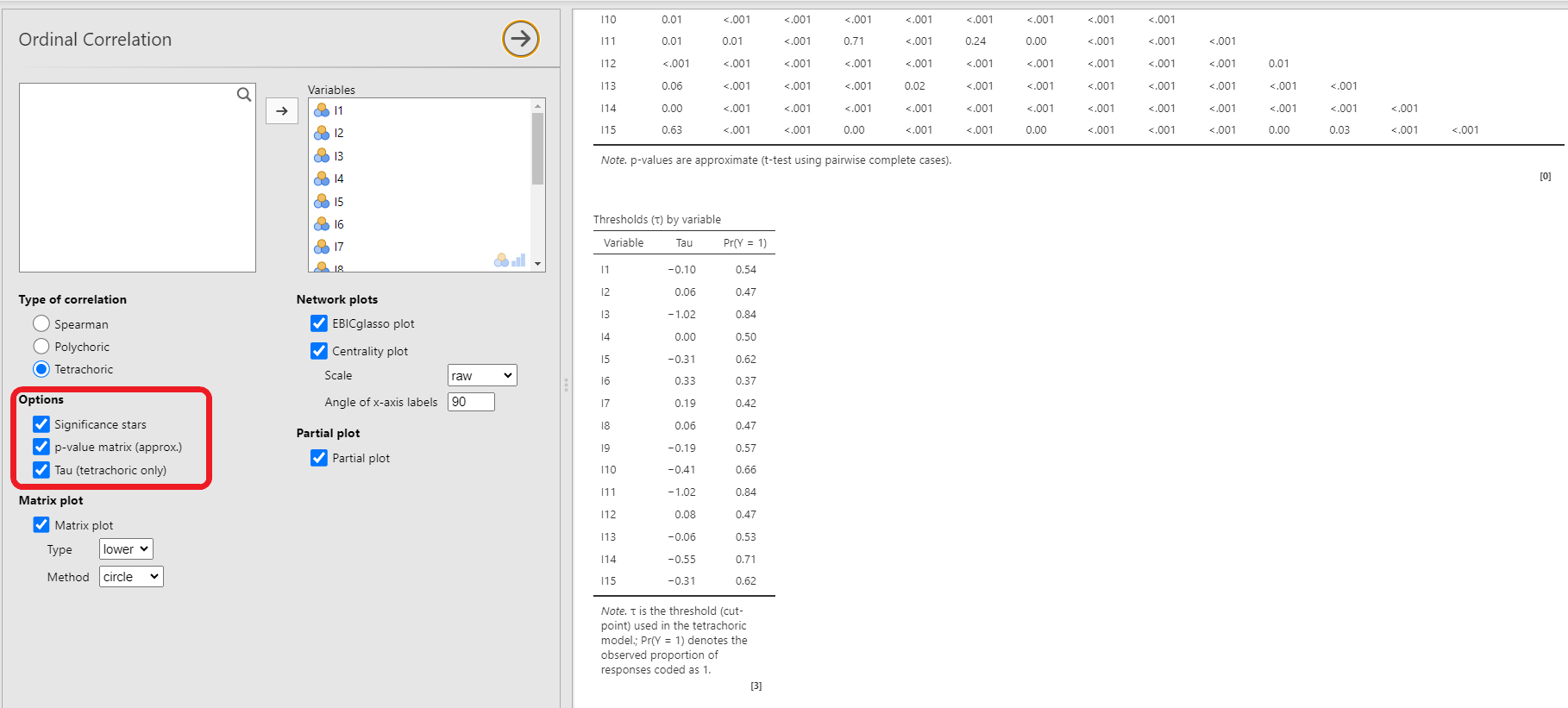
Task: Click the faded nominal type icon at Variables box bottom
Action: (501, 260)
